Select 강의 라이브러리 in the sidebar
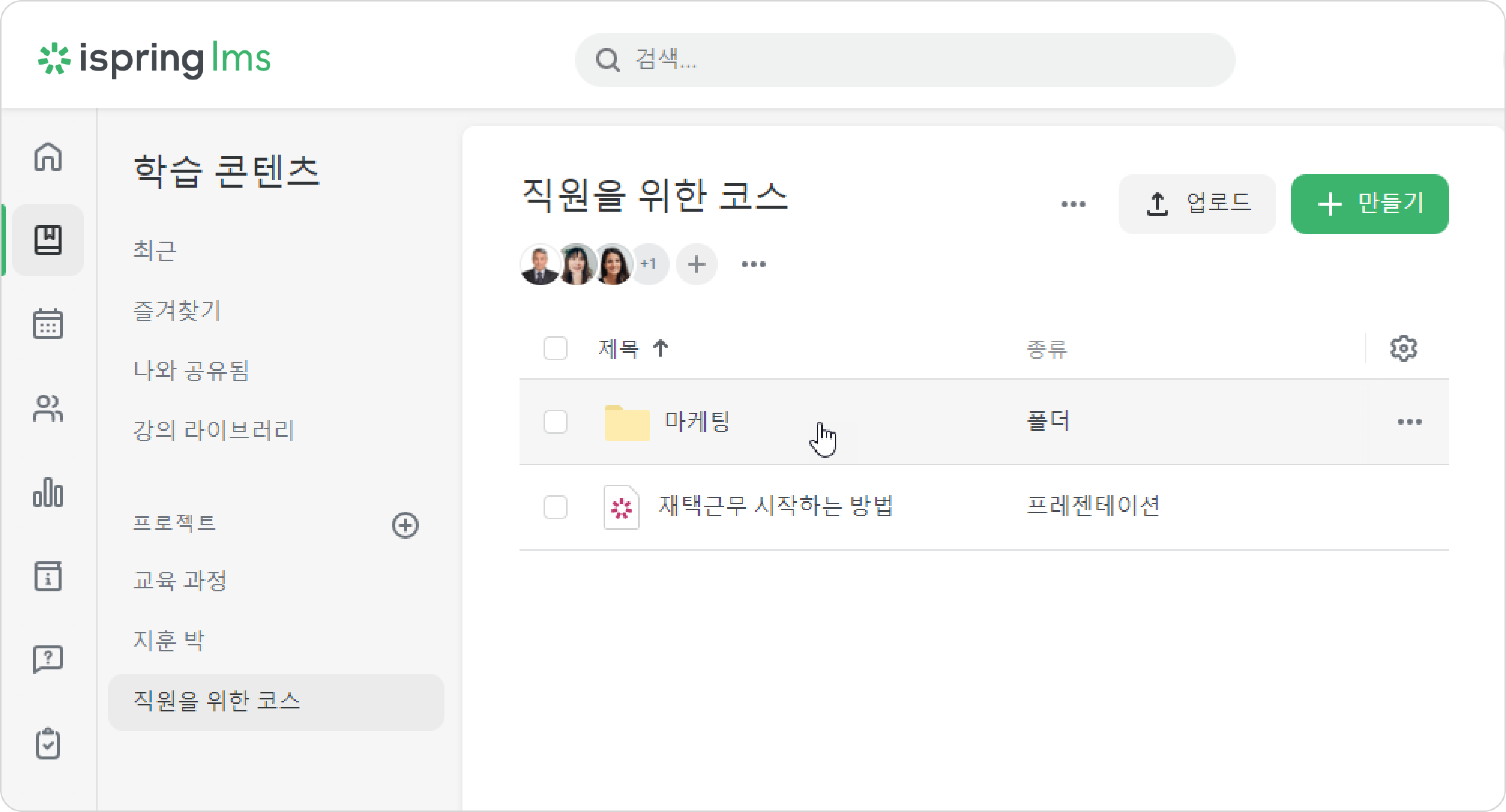This screenshot has width=1506, height=812. [213, 430]
